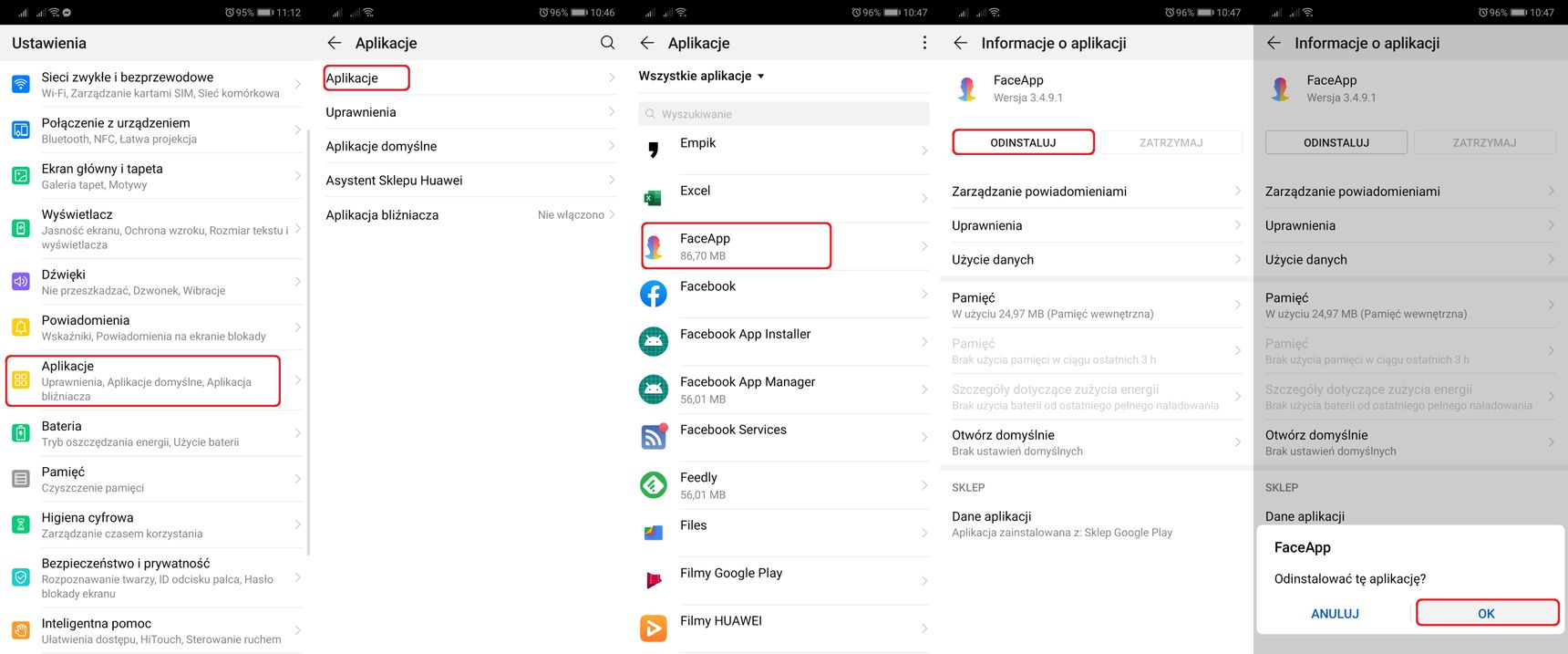Tap the Bateria icon
The width and height of the screenshot is (1568, 654).
20,433
